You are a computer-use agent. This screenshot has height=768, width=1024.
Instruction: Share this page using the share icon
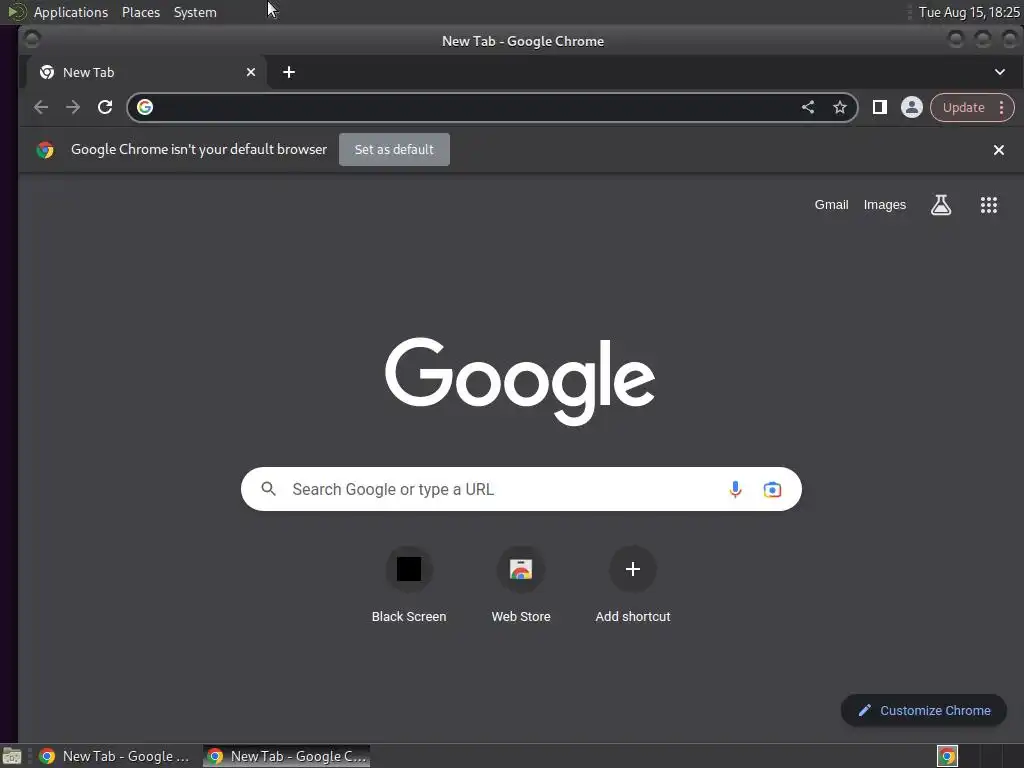click(808, 107)
